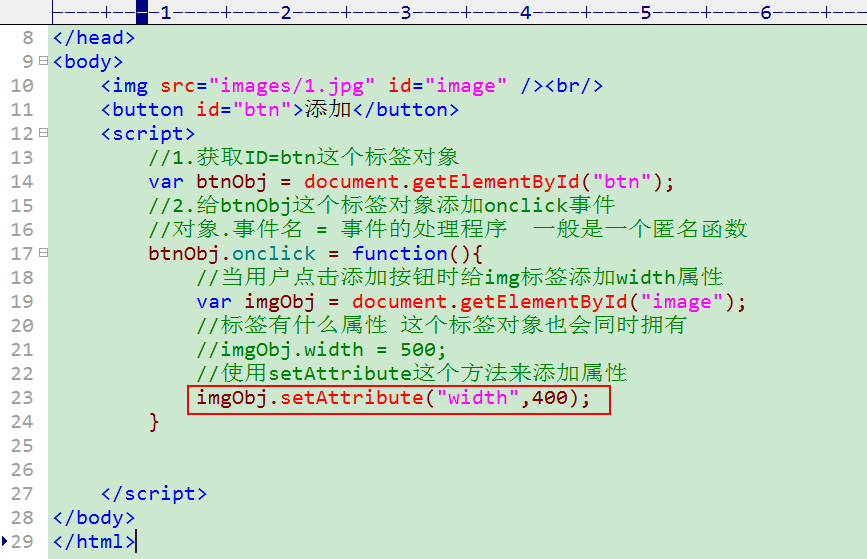Click comment 一般是一个匿名函数

pyautogui.click(x=640, y=229)
